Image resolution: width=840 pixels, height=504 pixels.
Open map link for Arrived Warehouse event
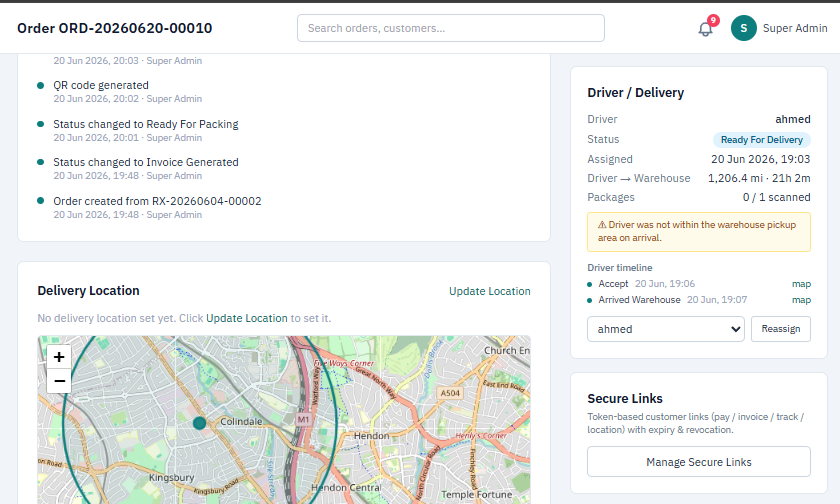click(x=801, y=300)
